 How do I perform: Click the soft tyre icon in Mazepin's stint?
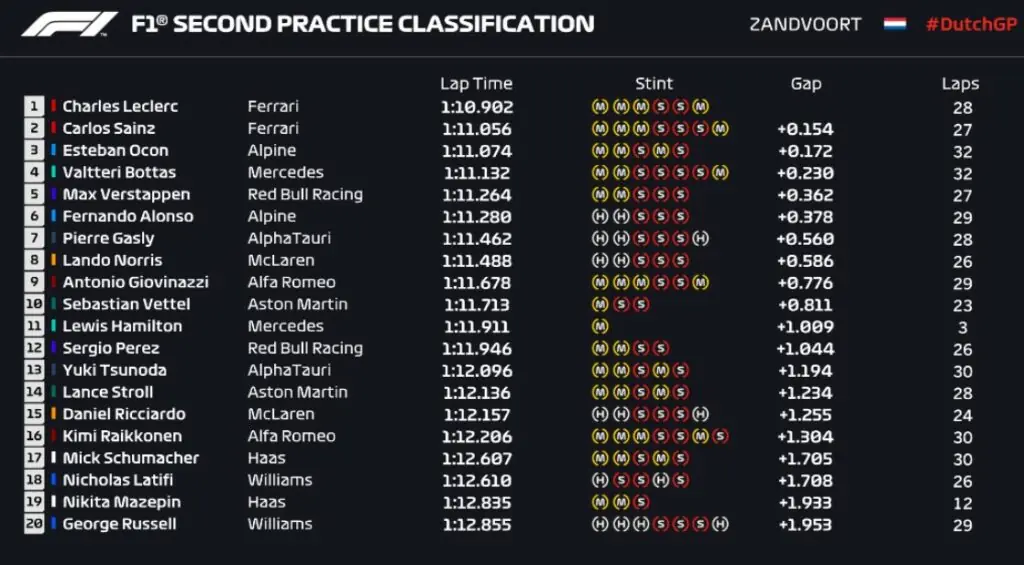point(641,502)
